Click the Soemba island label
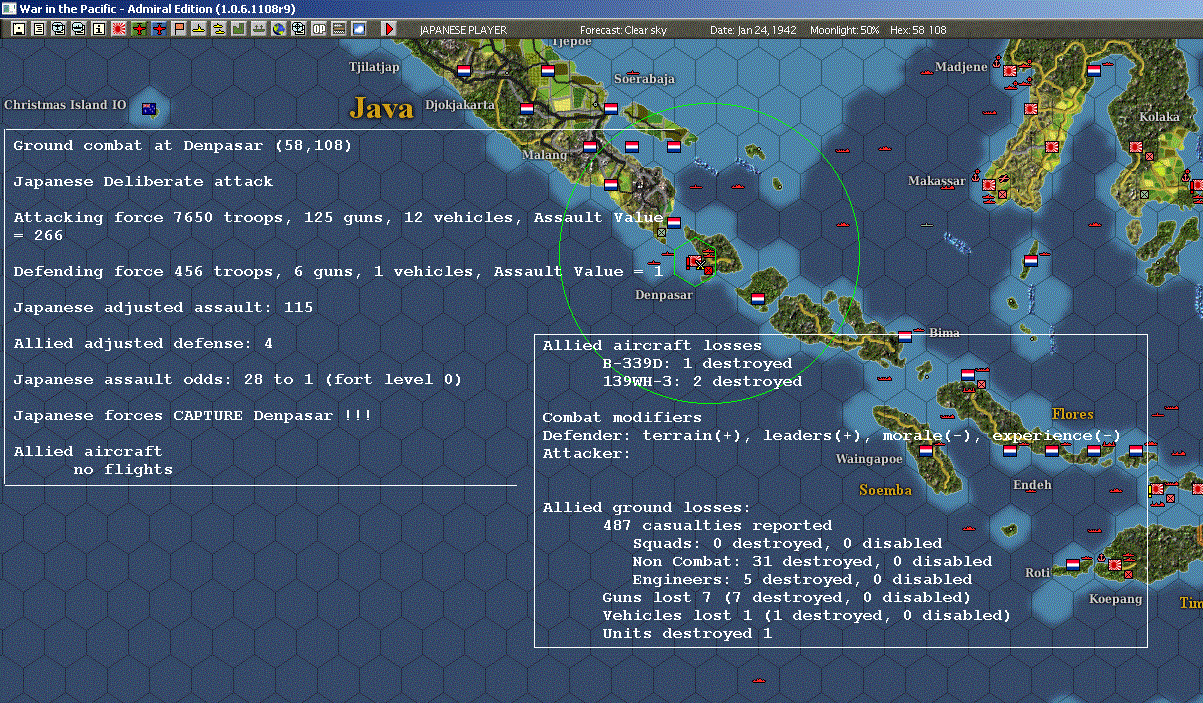 pyautogui.click(x=885, y=490)
